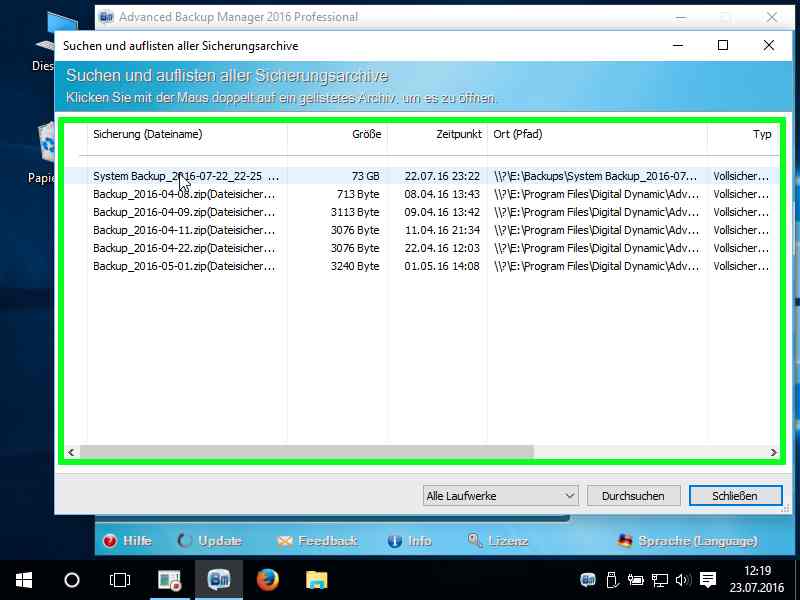The width and height of the screenshot is (800, 600).
Task: Click the USB safely remove tray icon
Action: point(612,580)
